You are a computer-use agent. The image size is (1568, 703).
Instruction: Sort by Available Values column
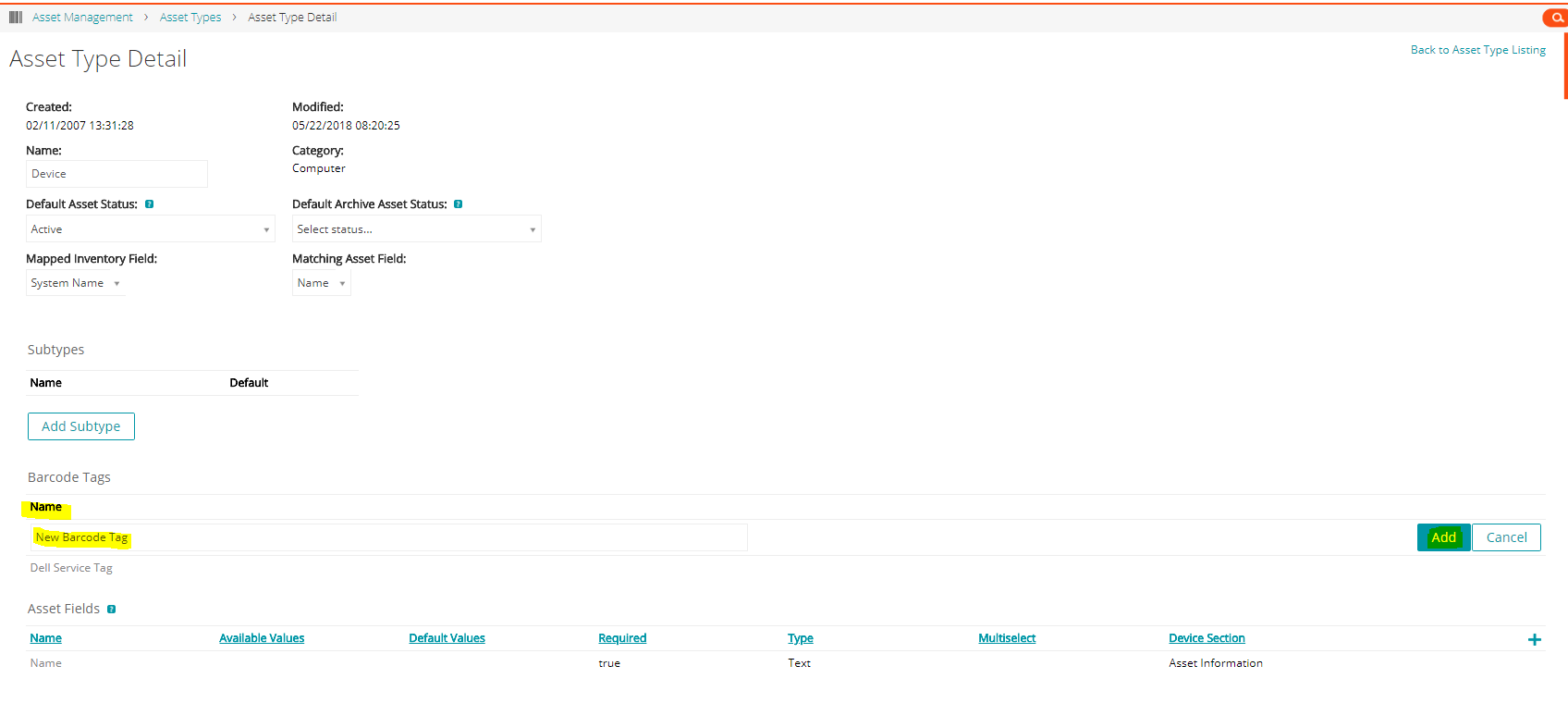(x=262, y=638)
